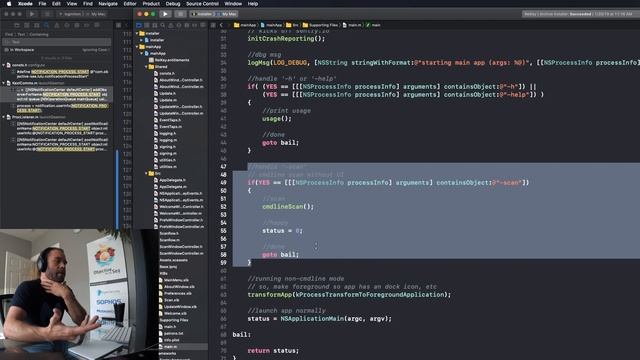Screen dimensions: 640x360
Task: Show Issue navigator in background Xcode window
Action: pyautogui.click(x=57, y=25)
